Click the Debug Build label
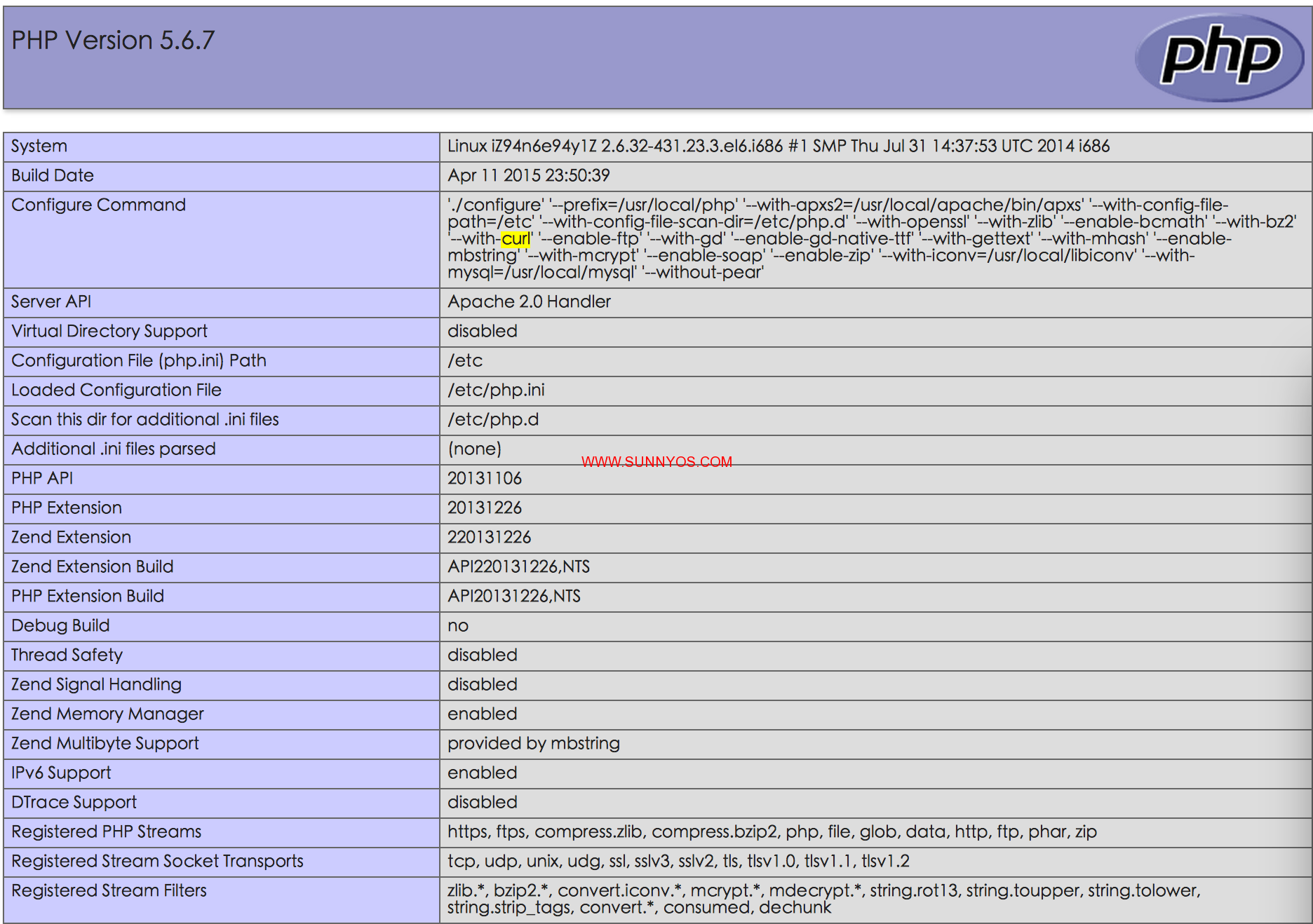Image resolution: width=1313 pixels, height=924 pixels. pos(60,626)
